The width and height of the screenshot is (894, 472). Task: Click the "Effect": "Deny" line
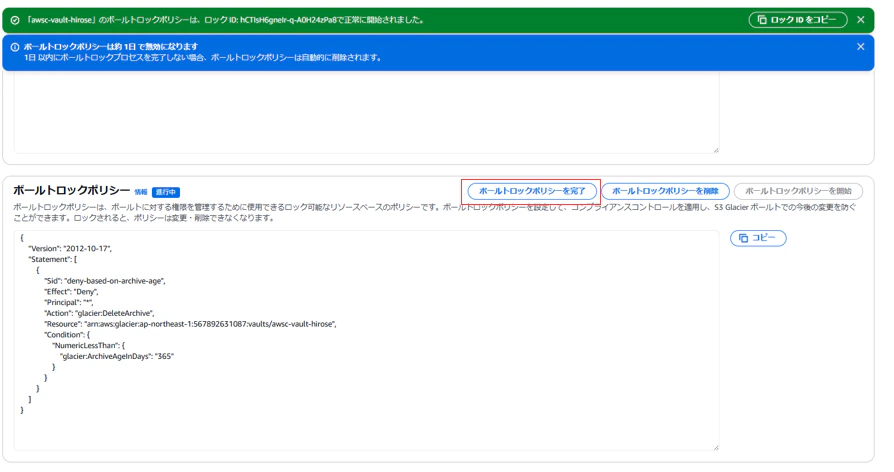click(71, 292)
